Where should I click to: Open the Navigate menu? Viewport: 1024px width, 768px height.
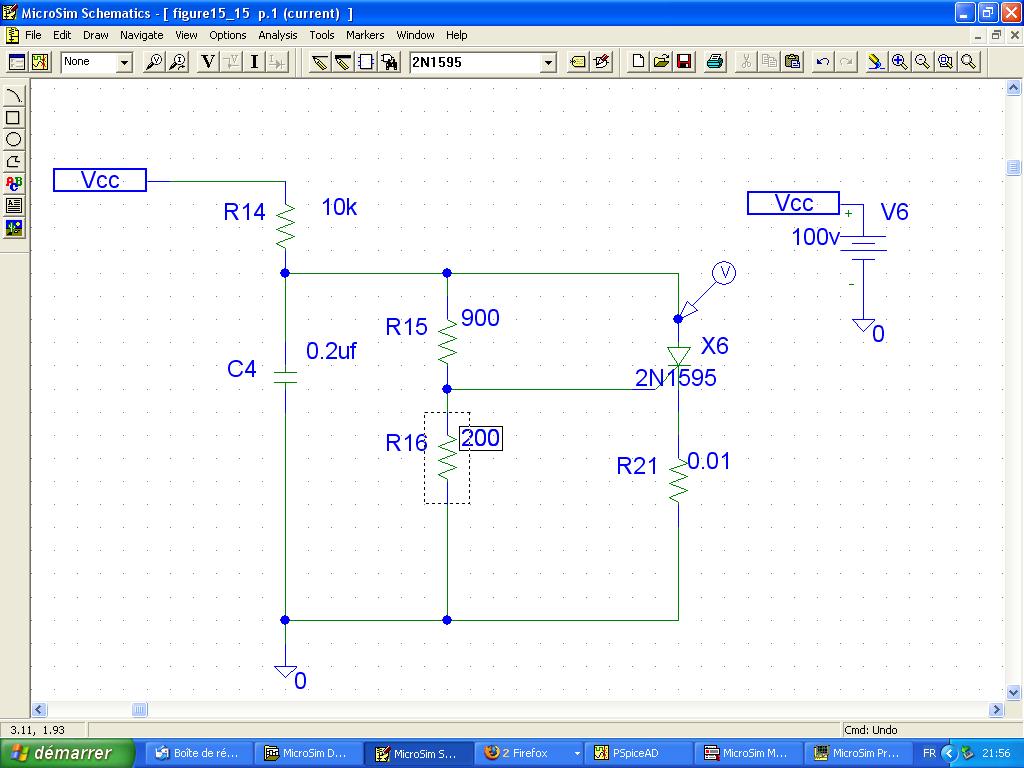click(142, 35)
